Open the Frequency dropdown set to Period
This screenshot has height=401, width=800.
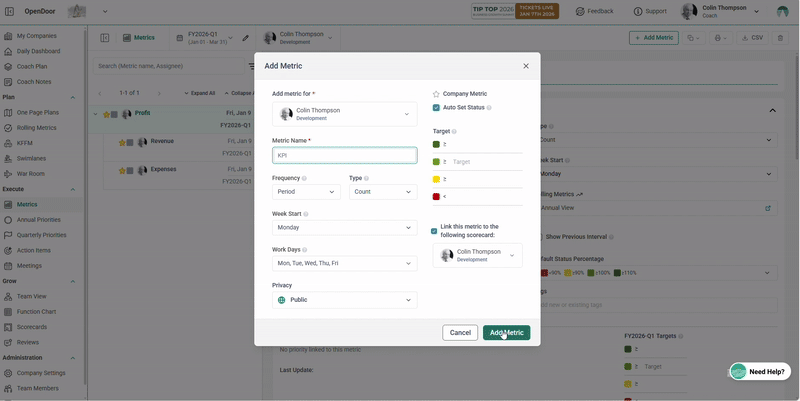306,192
